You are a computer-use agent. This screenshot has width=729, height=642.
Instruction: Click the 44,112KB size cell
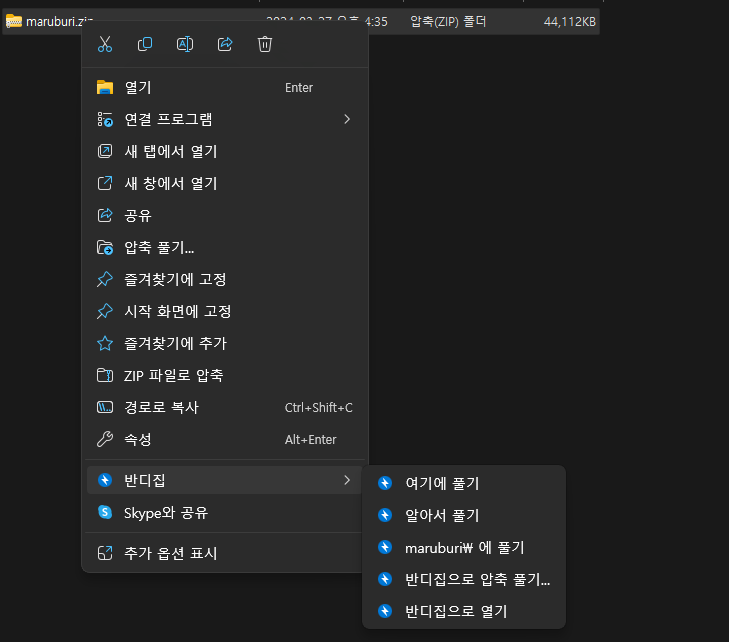570,21
